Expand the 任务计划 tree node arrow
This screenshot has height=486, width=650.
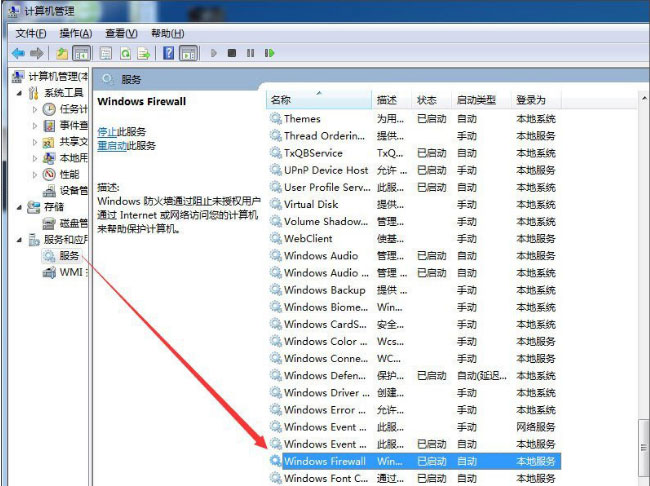pos(36,109)
